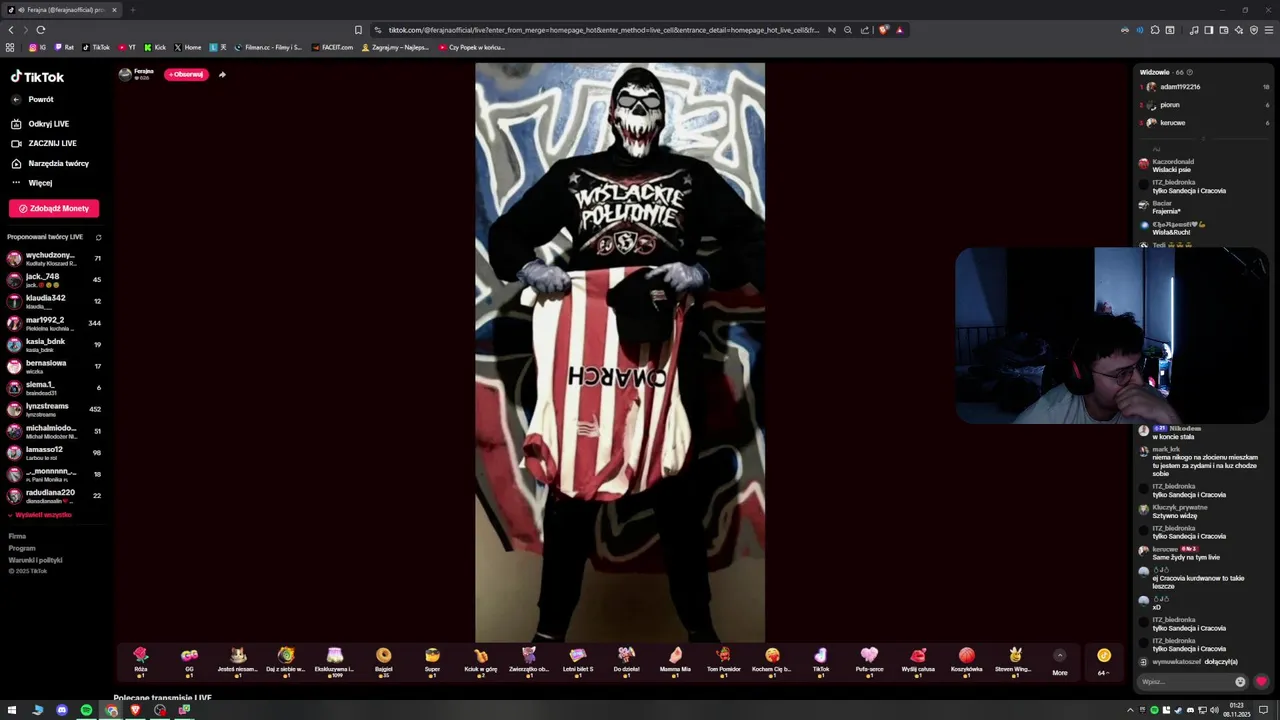Tap the heart like icon in chat
The height and width of the screenshot is (720, 1280).
[x=1261, y=682]
